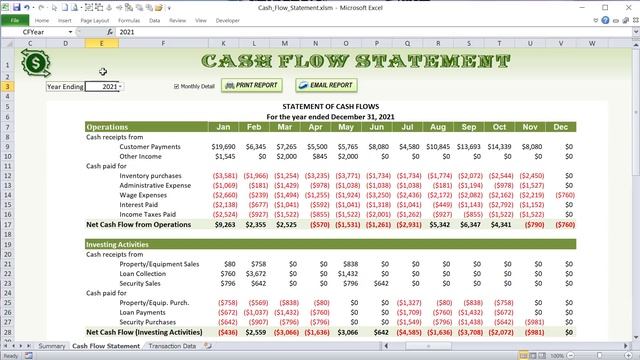Screen dimensions: 640x360
Task: Click the dollar sign cash flow logo
Action: [36, 63]
